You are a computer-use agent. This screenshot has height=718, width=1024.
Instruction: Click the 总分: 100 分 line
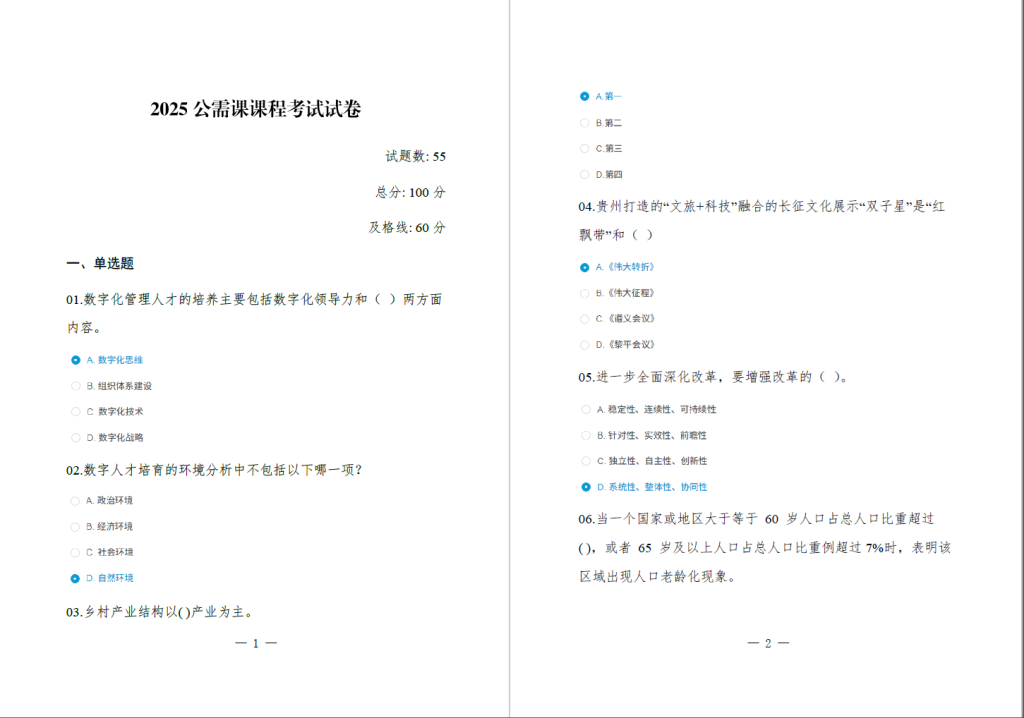pyautogui.click(x=410, y=192)
